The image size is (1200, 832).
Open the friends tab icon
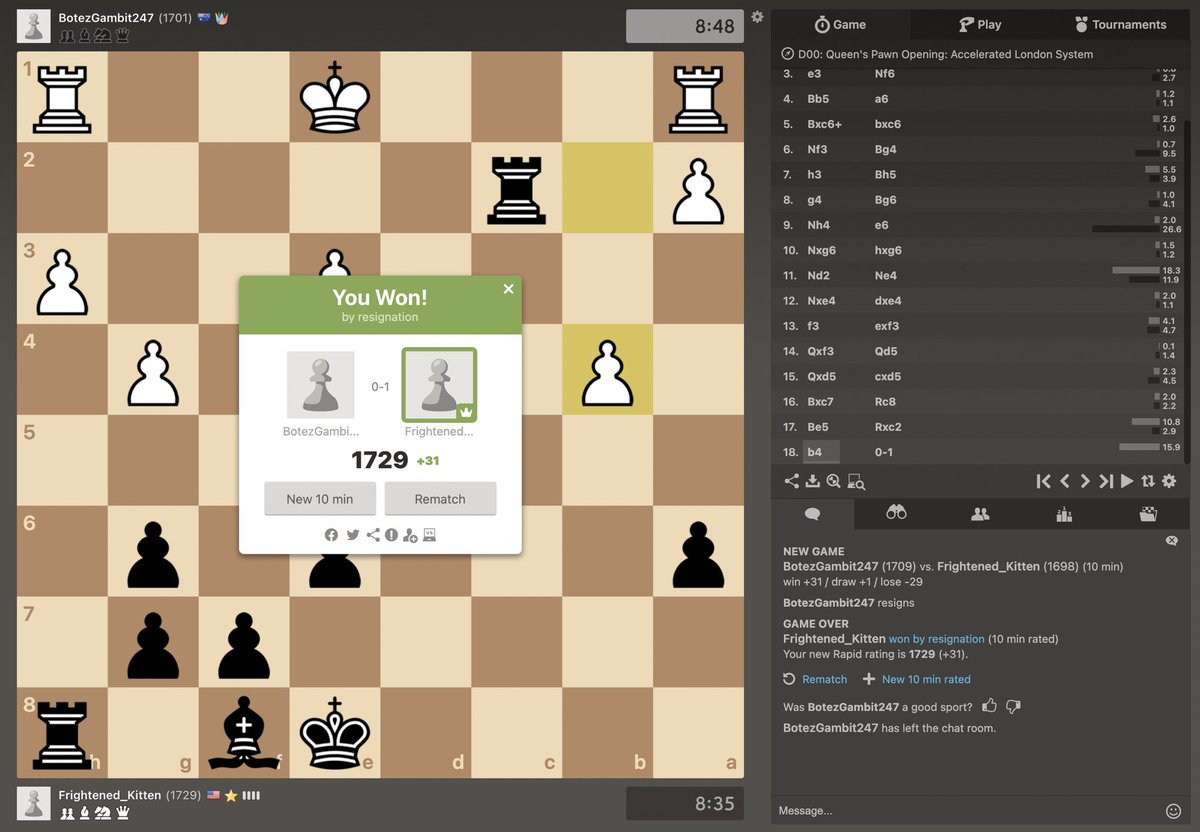[x=980, y=514]
